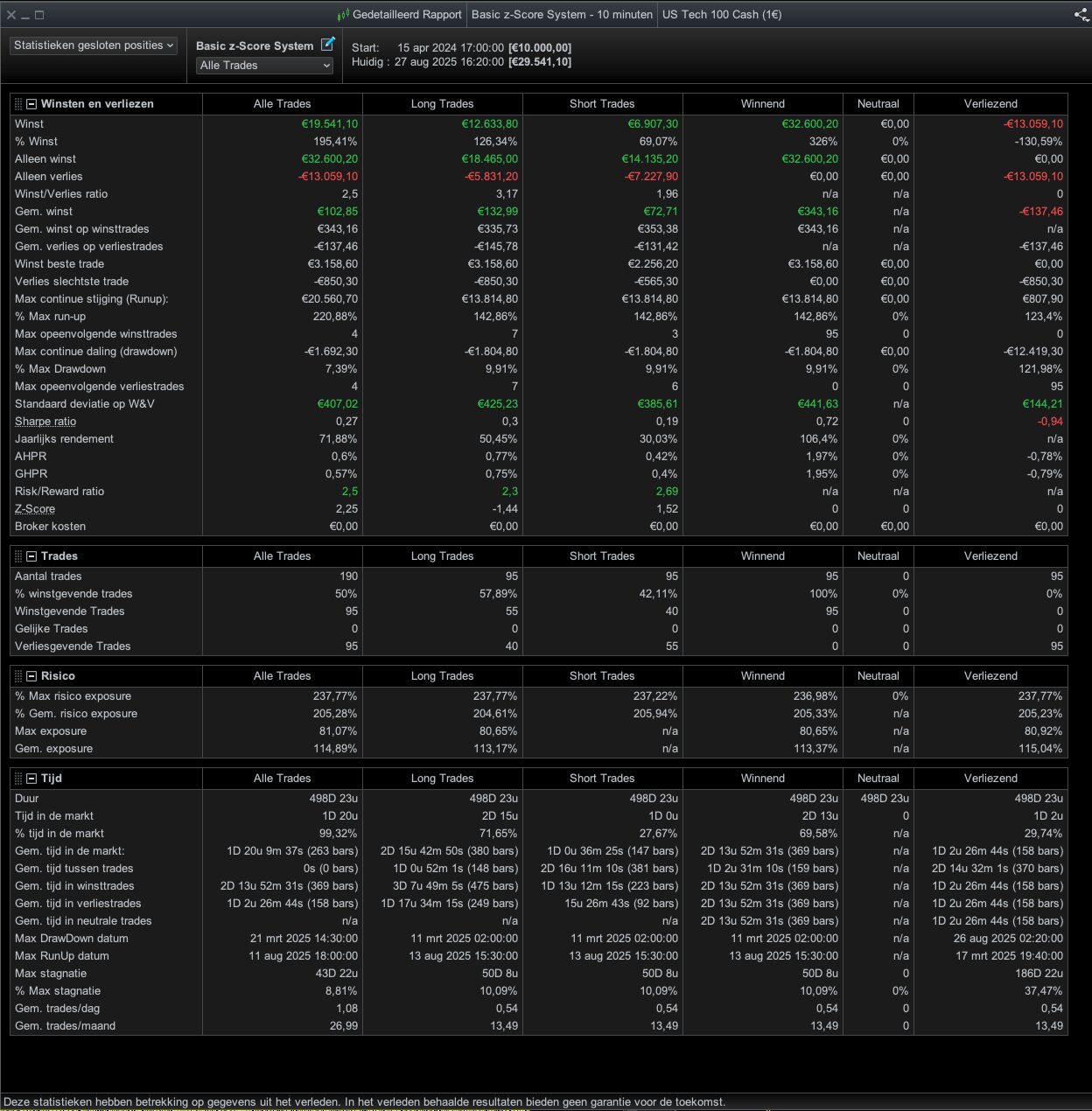Viewport: 1092px width, 1111px height.
Task: Collapse the Winsten en verliezen section
Action: pyautogui.click(x=31, y=103)
